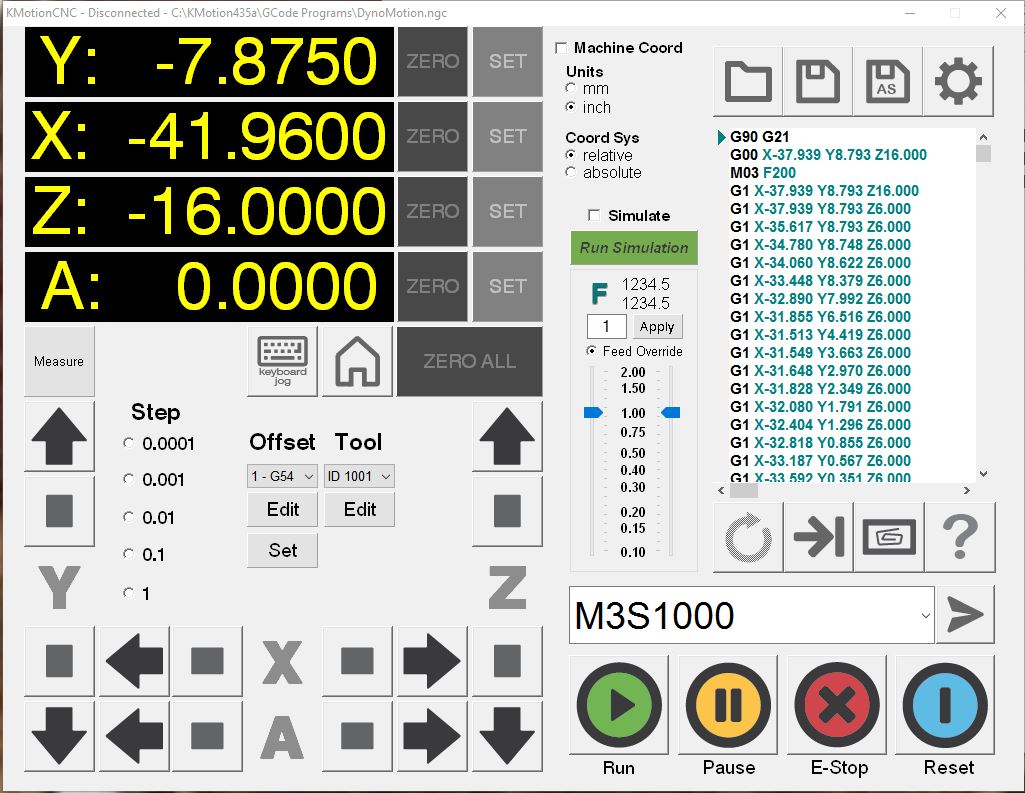Select mm units radio button
Image resolution: width=1025 pixels, height=793 pixels.
(572, 89)
